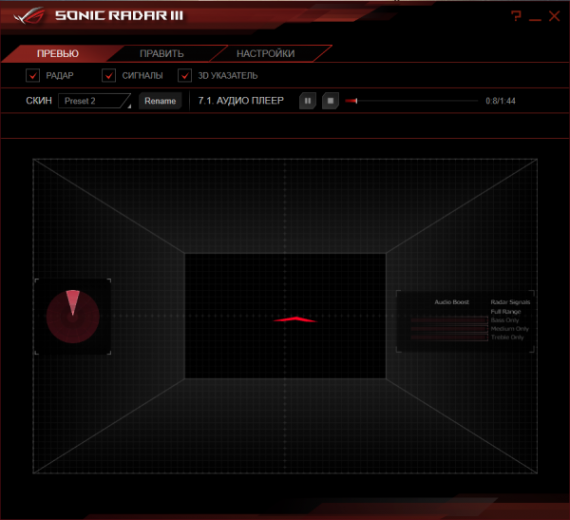Toggle the РАДАР checkbox
This screenshot has width=570, height=520.
tap(33, 76)
